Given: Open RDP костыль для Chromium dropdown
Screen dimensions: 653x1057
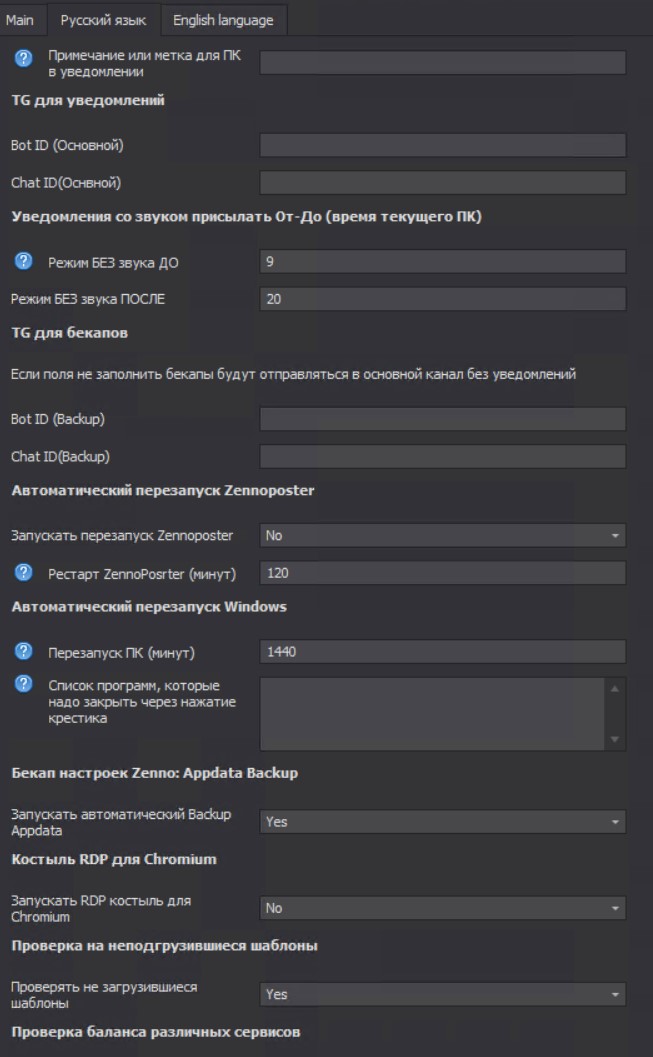Looking at the screenshot, I should pyautogui.click(x=442, y=908).
